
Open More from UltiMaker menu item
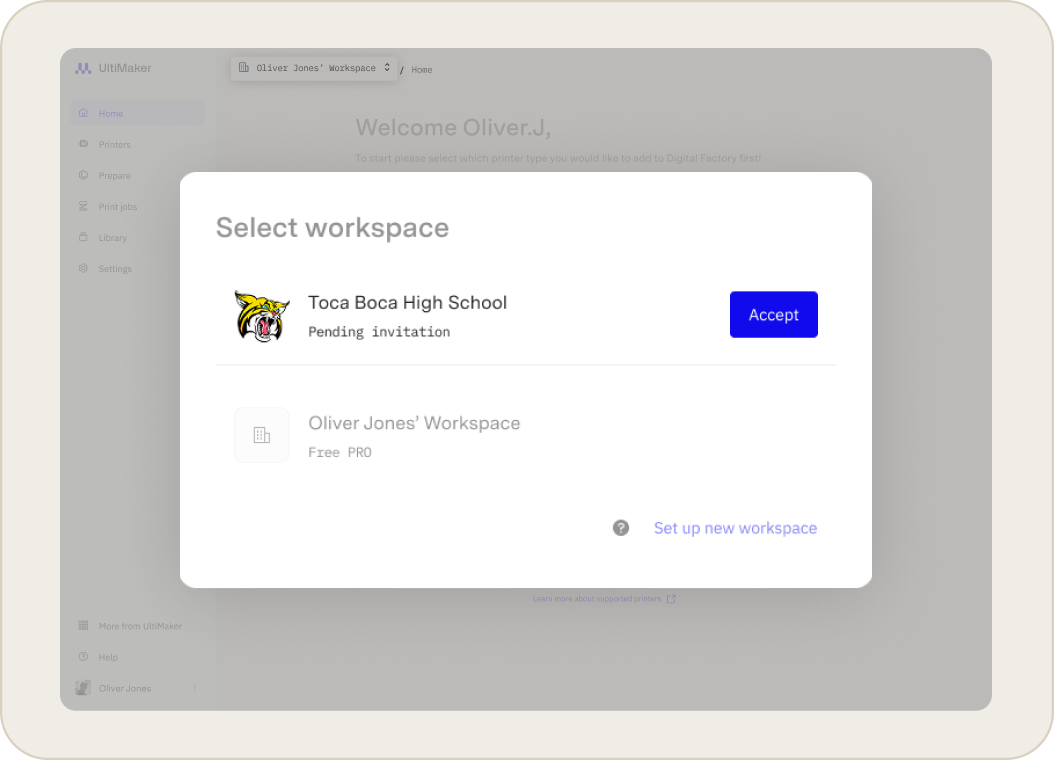coord(130,626)
